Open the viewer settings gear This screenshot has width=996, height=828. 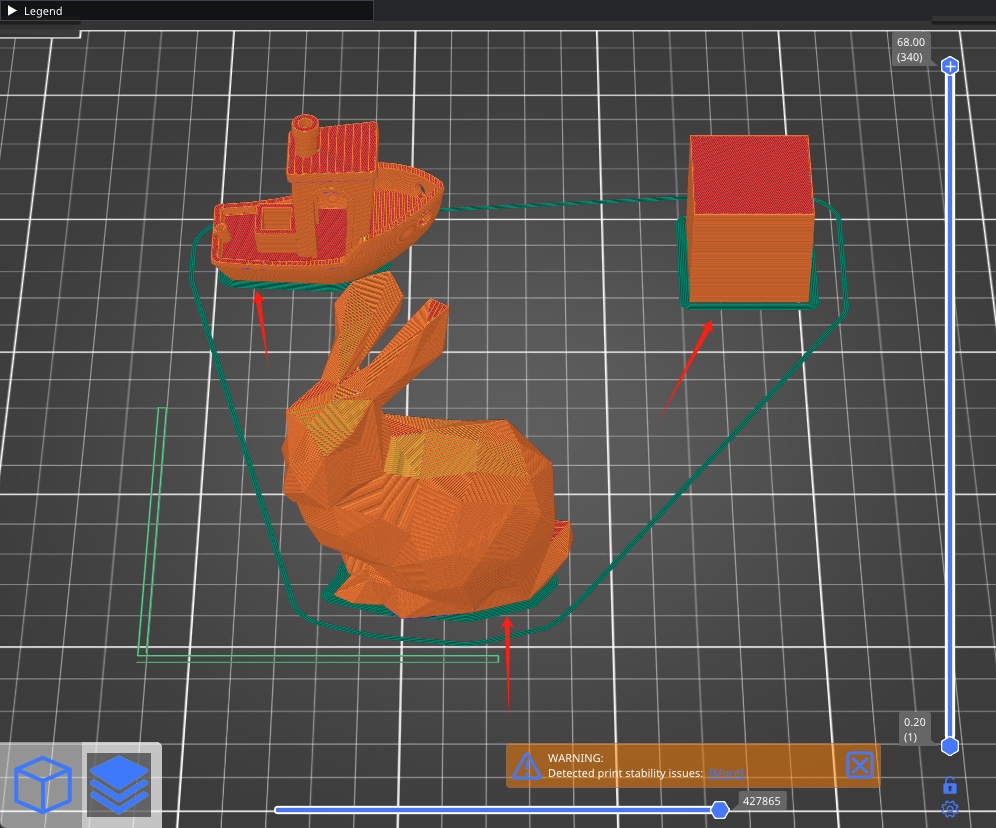(949, 809)
